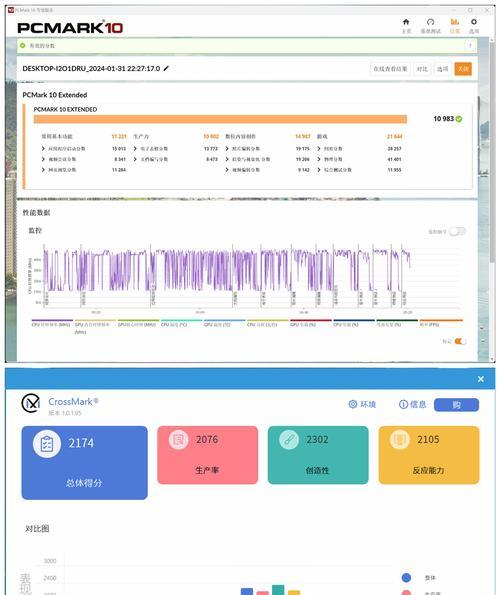Click the CrossMark logo icon
500x595 pixels.
(x=31, y=403)
